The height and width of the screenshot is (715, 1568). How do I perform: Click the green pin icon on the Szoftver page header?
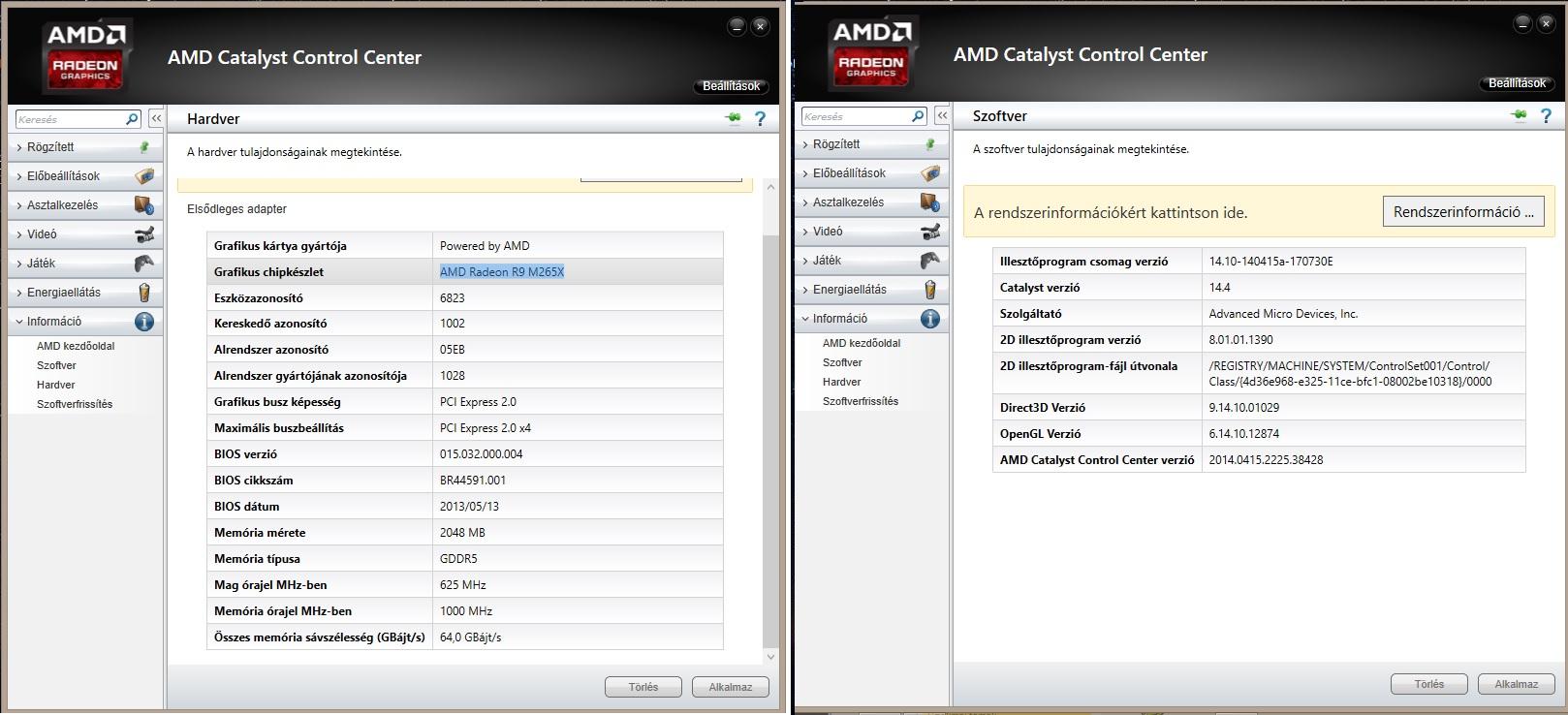(x=1519, y=115)
